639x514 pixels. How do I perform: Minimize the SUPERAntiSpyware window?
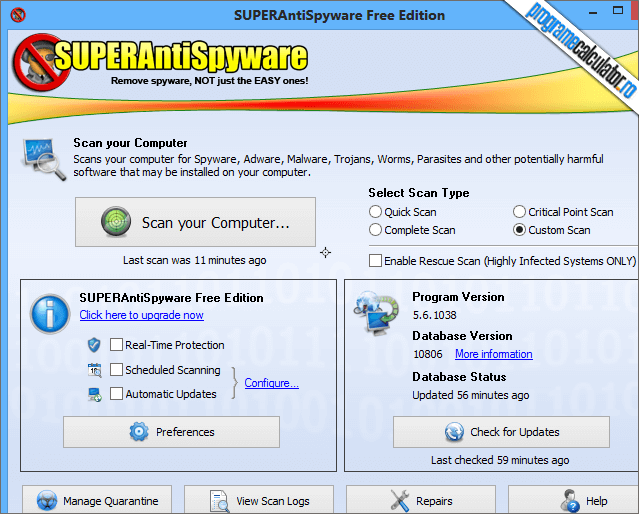point(593,12)
